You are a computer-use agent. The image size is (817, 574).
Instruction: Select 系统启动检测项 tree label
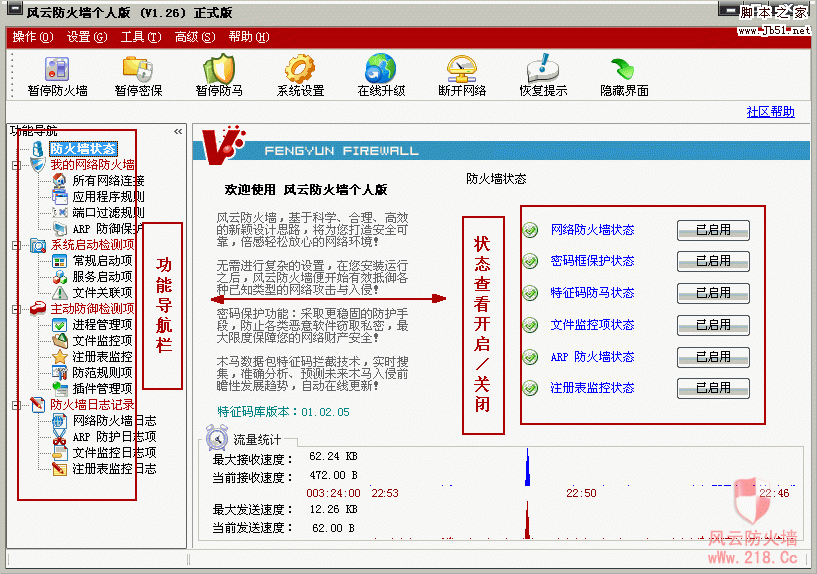92,245
